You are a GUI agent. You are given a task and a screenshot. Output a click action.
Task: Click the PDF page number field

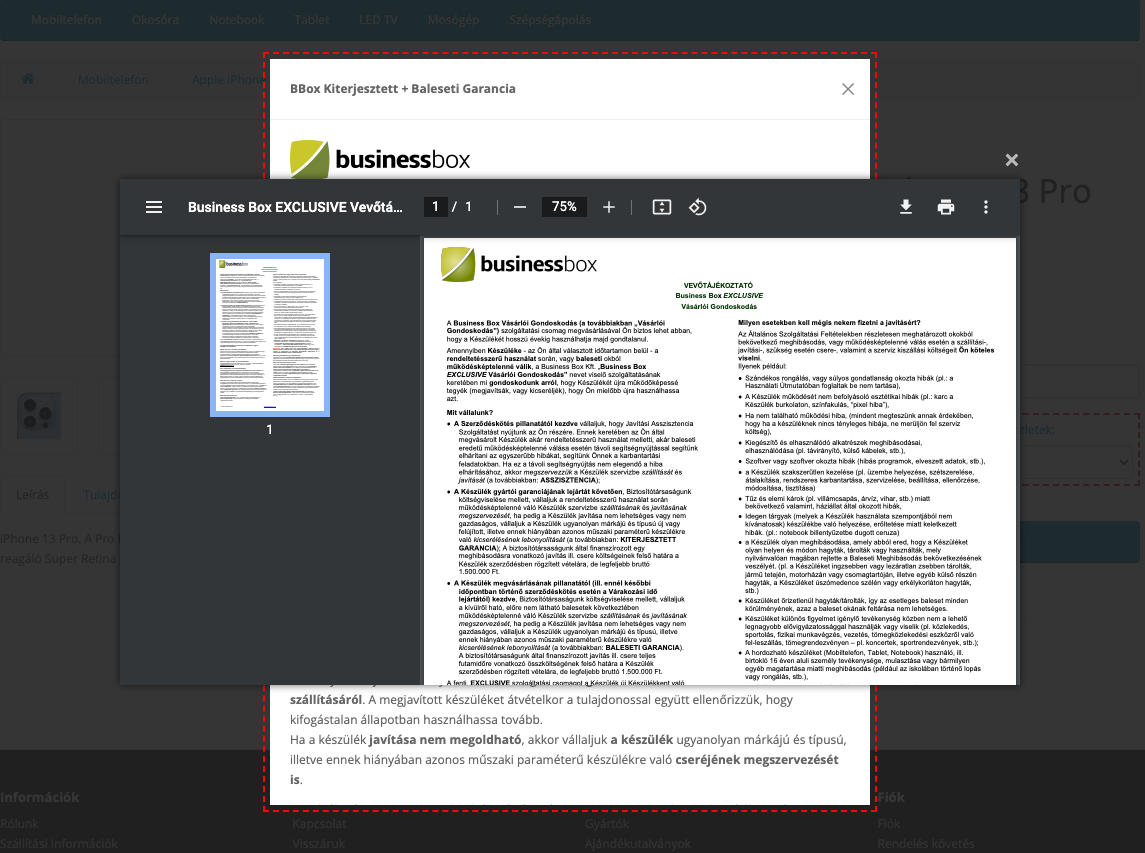tap(435, 207)
